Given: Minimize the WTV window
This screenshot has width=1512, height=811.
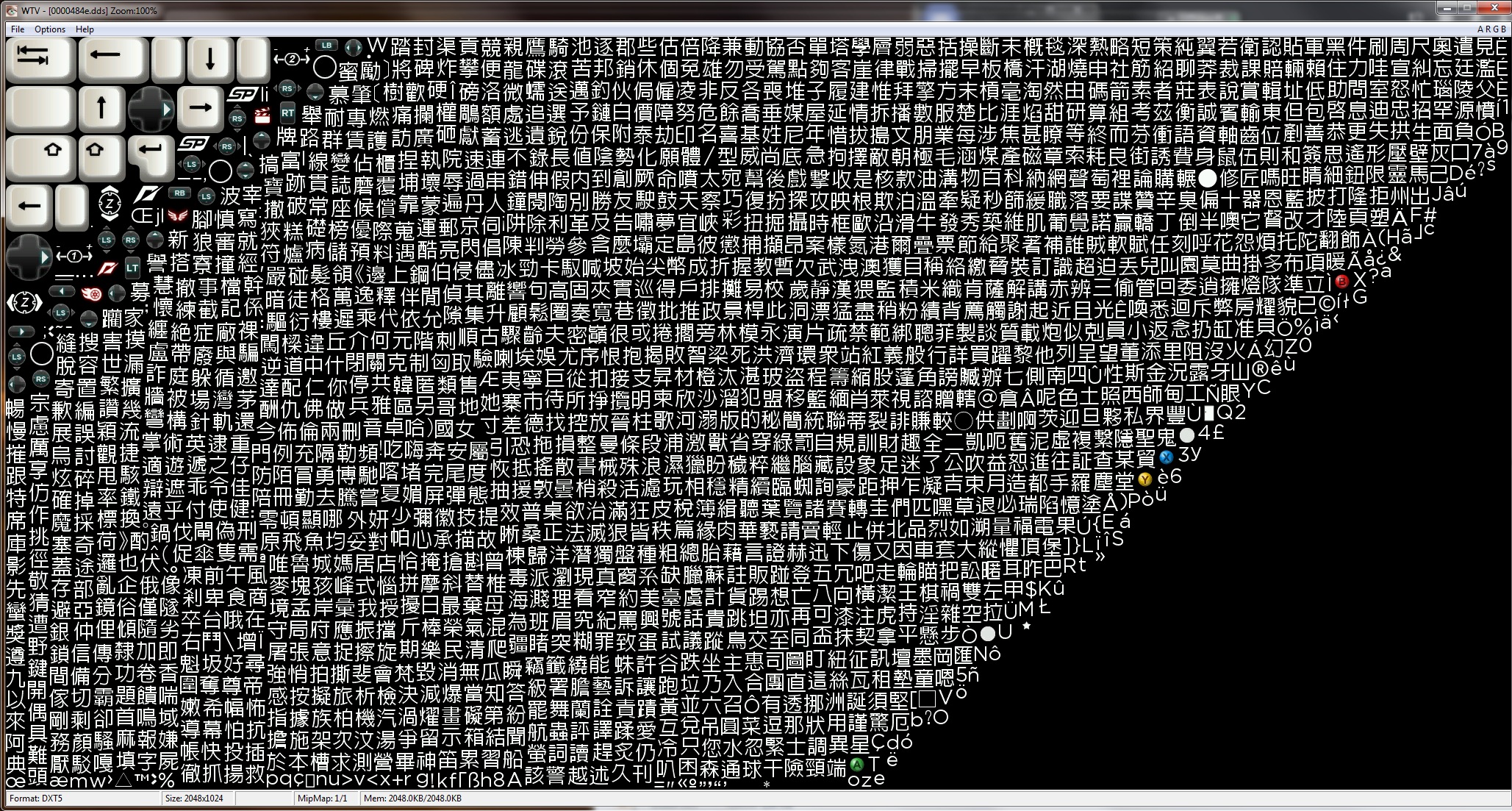Looking at the screenshot, I should click(x=1447, y=8).
